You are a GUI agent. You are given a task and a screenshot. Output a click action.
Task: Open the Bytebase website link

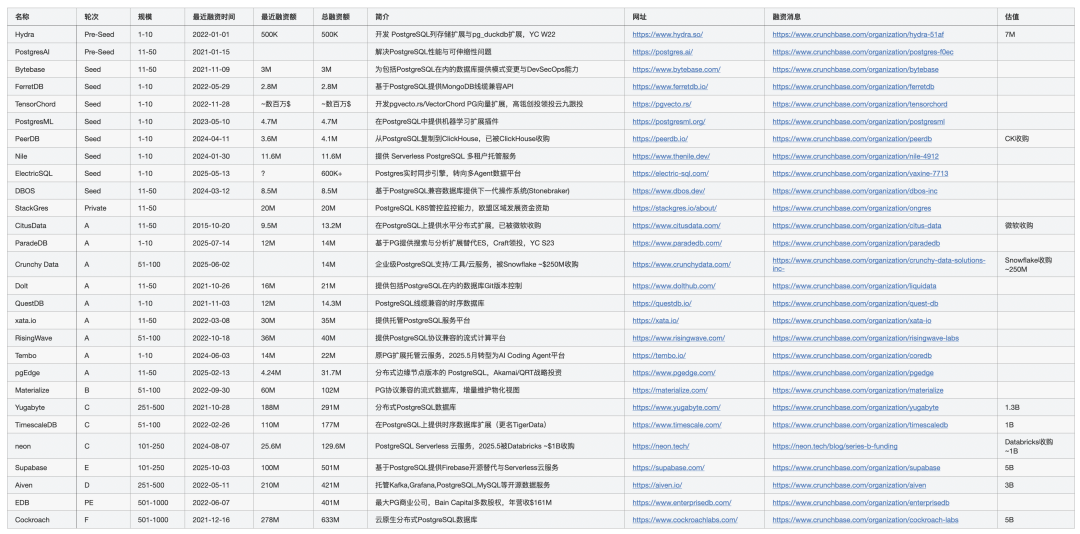676,69
